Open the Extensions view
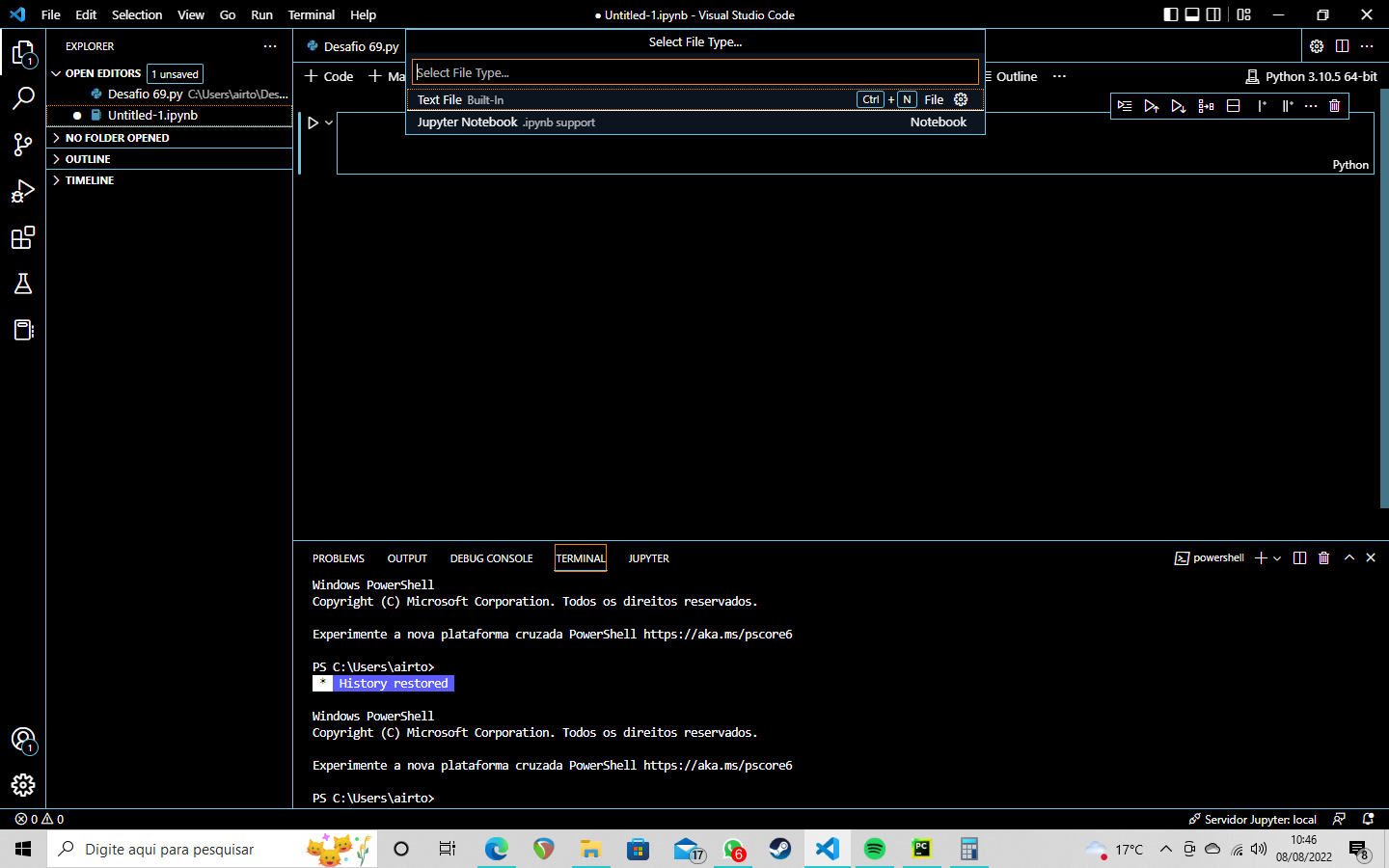The image size is (1389, 868). pyautogui.click(x=23, y=237)
